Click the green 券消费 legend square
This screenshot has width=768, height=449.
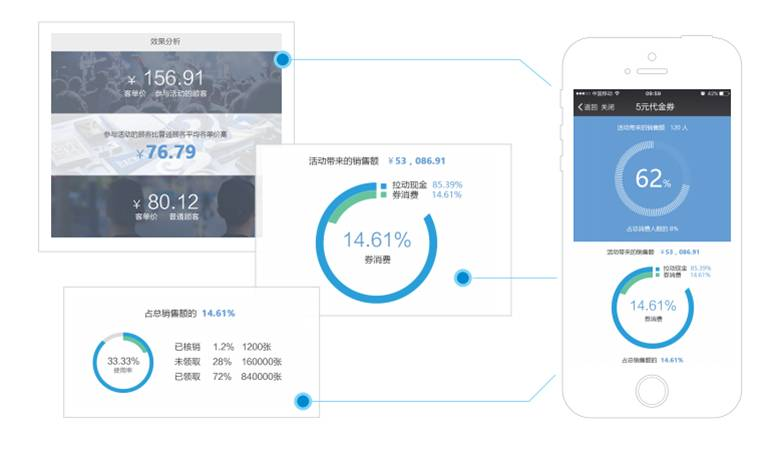click(384, 194)
